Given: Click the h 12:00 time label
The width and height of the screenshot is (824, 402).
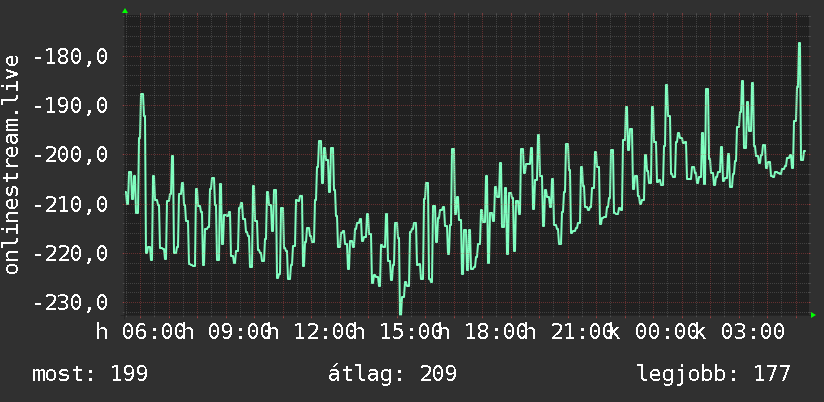Looking at the screenshot, I should pyautogui.click(x=312, y=333).
